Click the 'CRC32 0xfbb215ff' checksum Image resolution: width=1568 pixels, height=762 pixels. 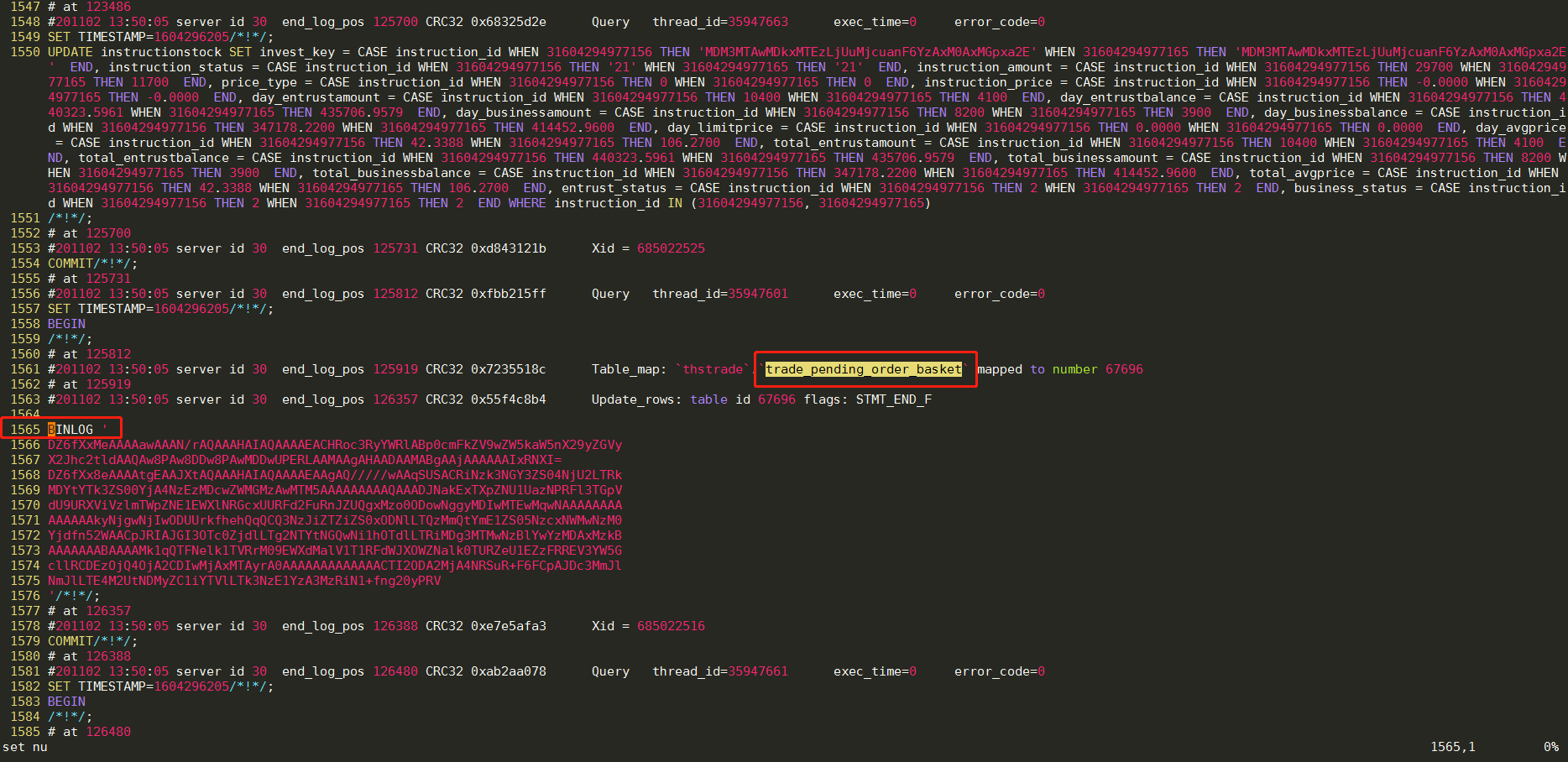coord(485,294)
